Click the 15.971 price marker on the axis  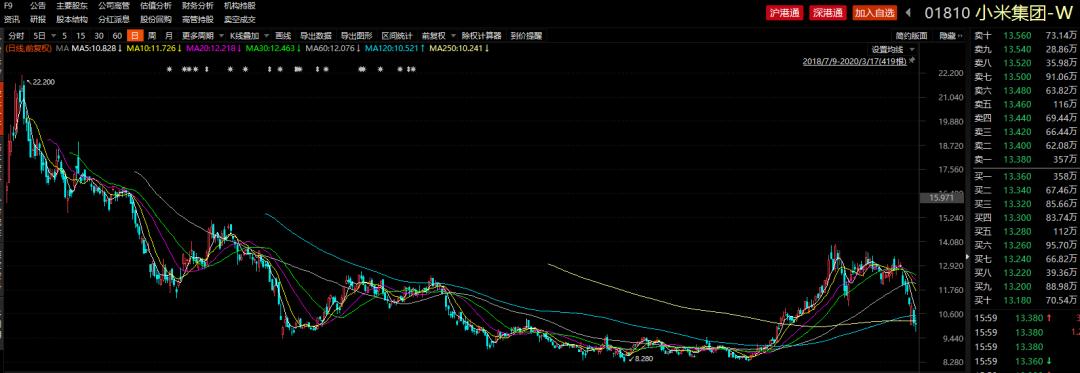[943, 198]
